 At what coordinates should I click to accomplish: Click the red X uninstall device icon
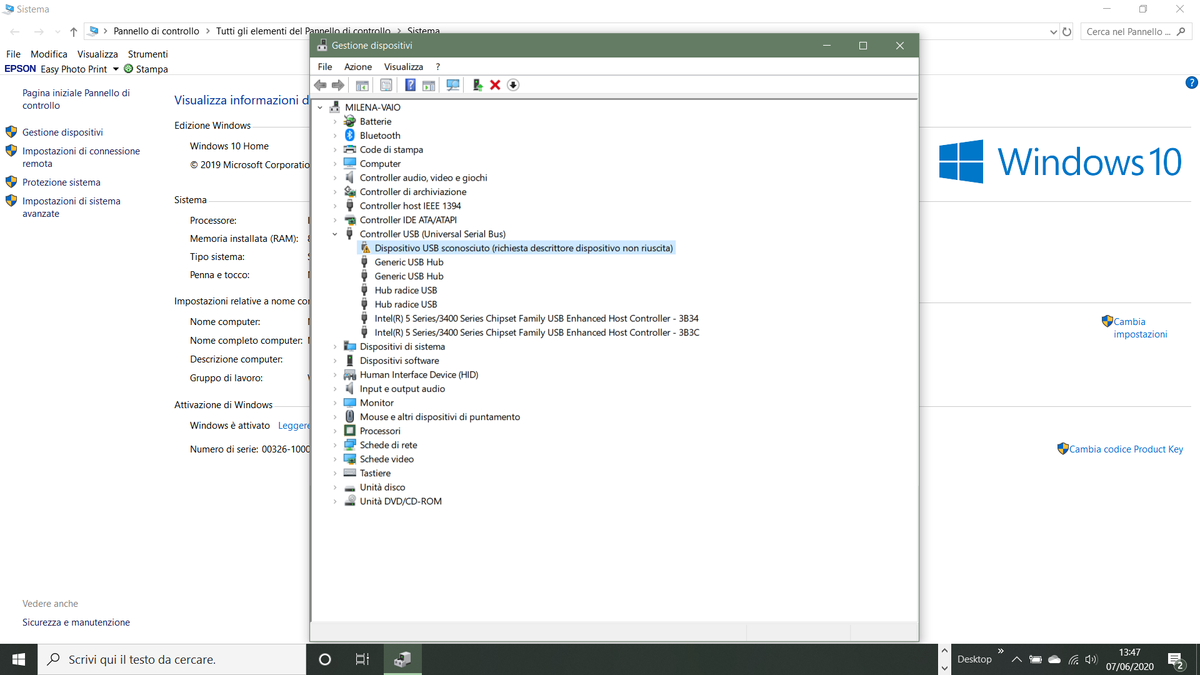tap(495, 85)
